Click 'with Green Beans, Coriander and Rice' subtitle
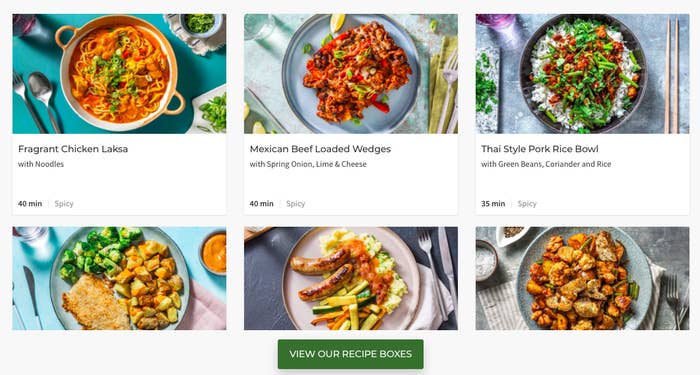Image resolution: width=700 pixels, height=375 pixels. [546, 164]
